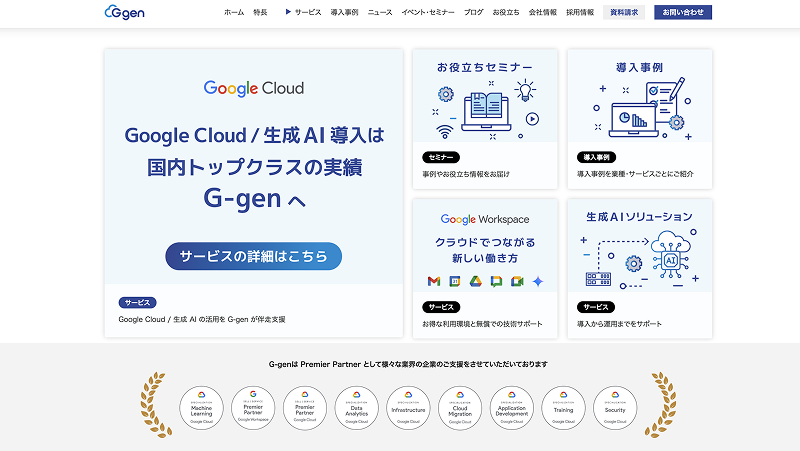This screenshot has width=800, height=451.
Task: Click the open-book laptop illustration in seminar card
Action: (x=486, y=112)
